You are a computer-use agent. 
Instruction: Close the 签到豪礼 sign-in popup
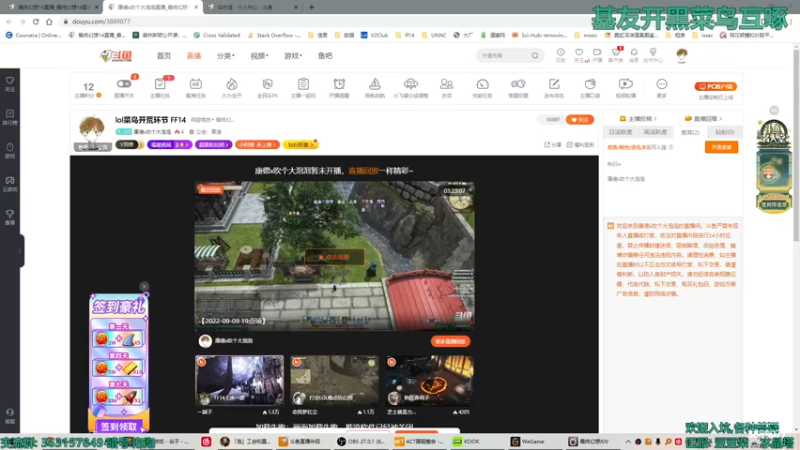click(144, 286)
